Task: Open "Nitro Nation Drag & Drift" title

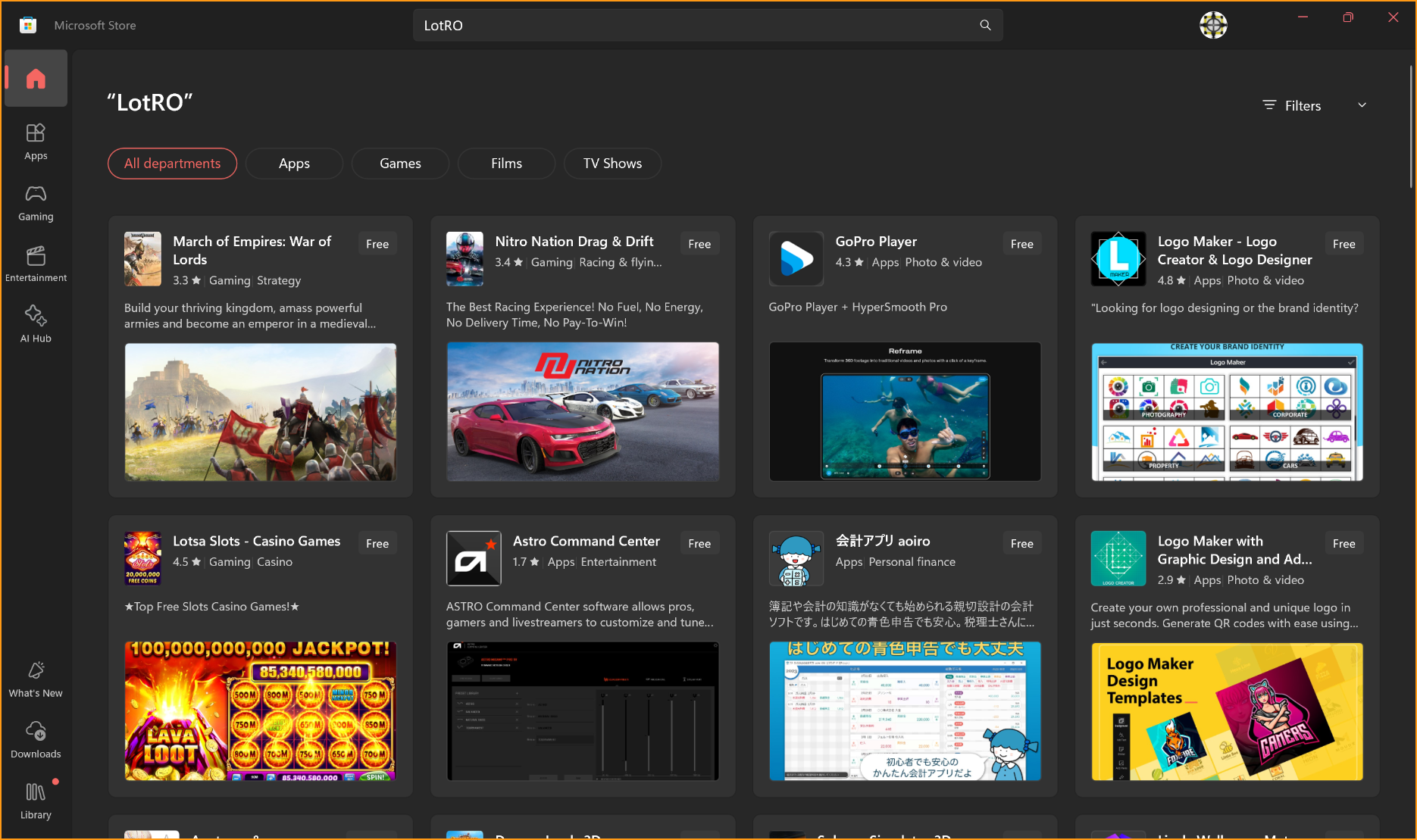Action: click(x=574, y=242)
